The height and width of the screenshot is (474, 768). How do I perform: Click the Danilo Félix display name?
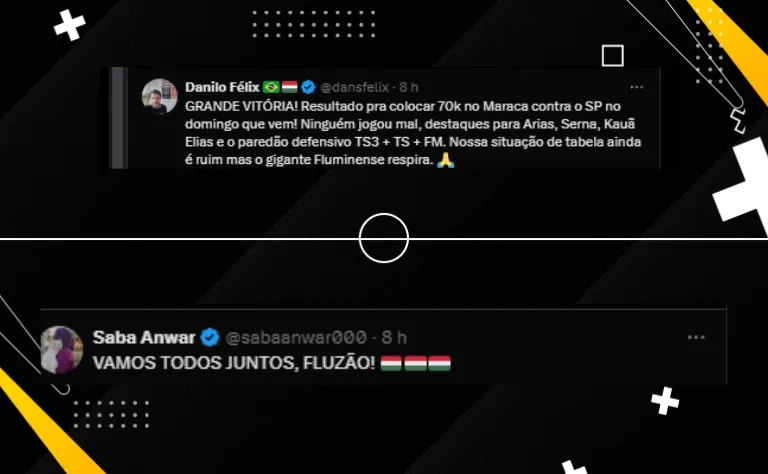(222, 87)
